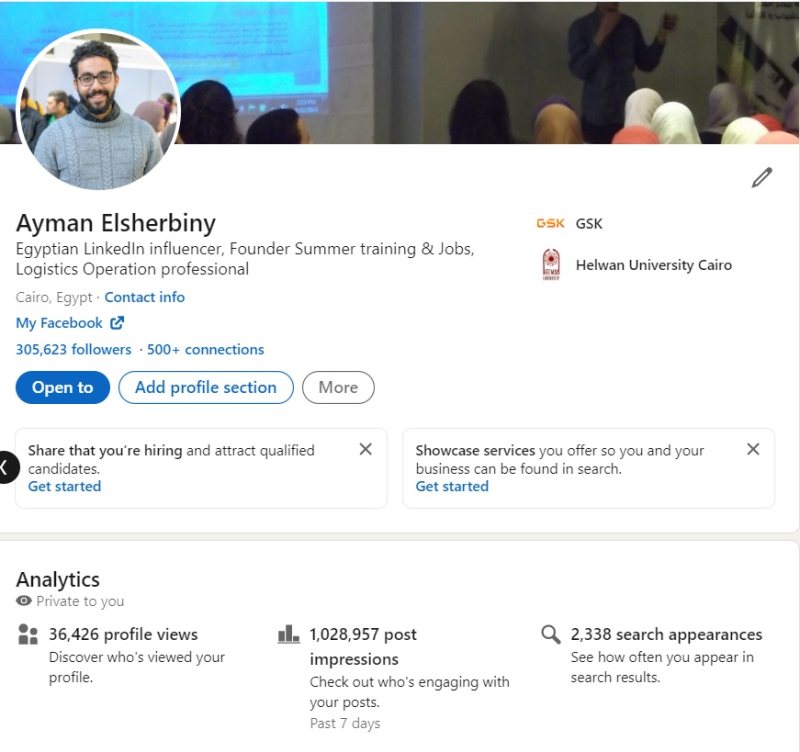The height and width of the screenshot is (752, 800).
Task: Open the More options menu
Action: [339, 387]
